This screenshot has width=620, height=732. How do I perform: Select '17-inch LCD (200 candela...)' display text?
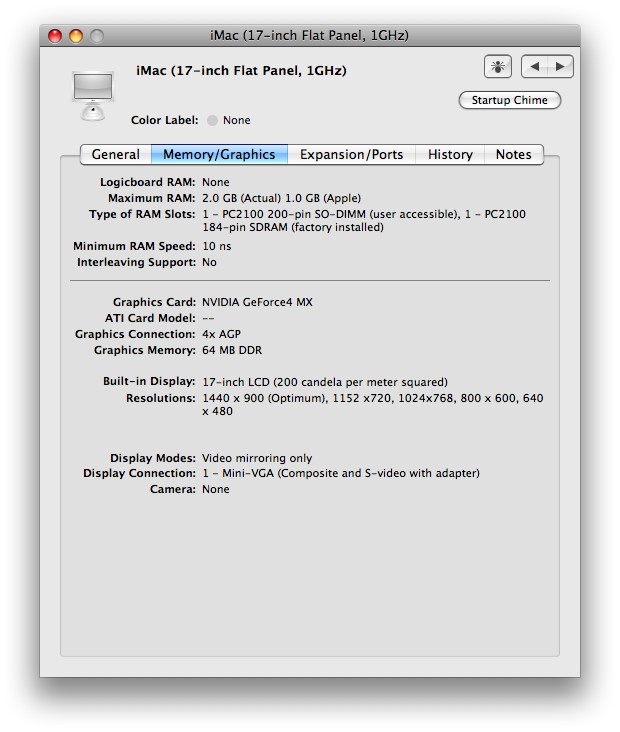coord(325,382)
